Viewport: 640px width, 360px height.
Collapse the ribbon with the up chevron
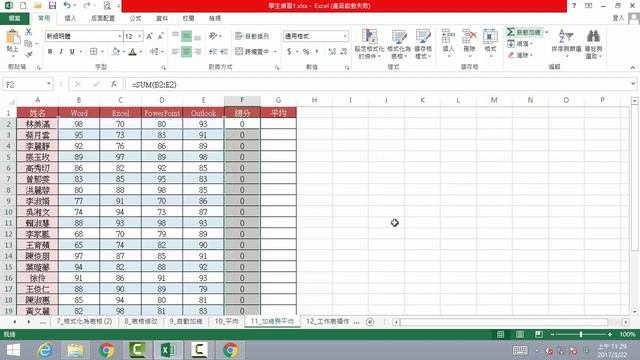(633, 67)
